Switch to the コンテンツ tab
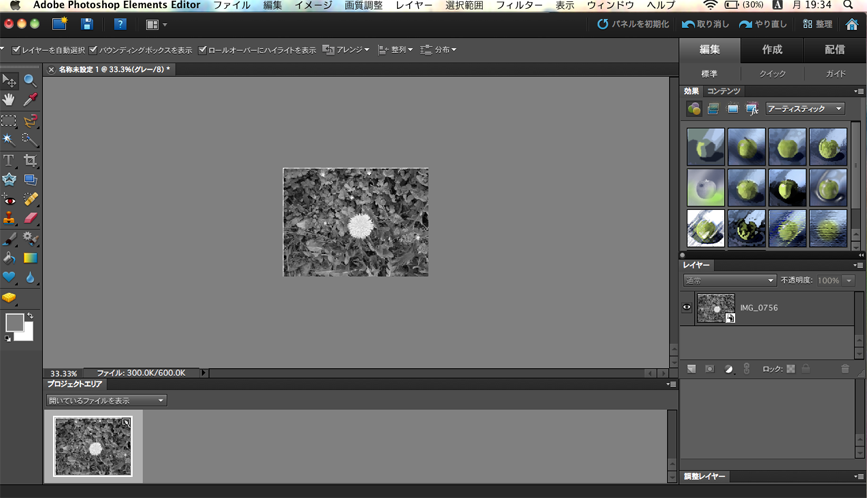 coord(723,91)
